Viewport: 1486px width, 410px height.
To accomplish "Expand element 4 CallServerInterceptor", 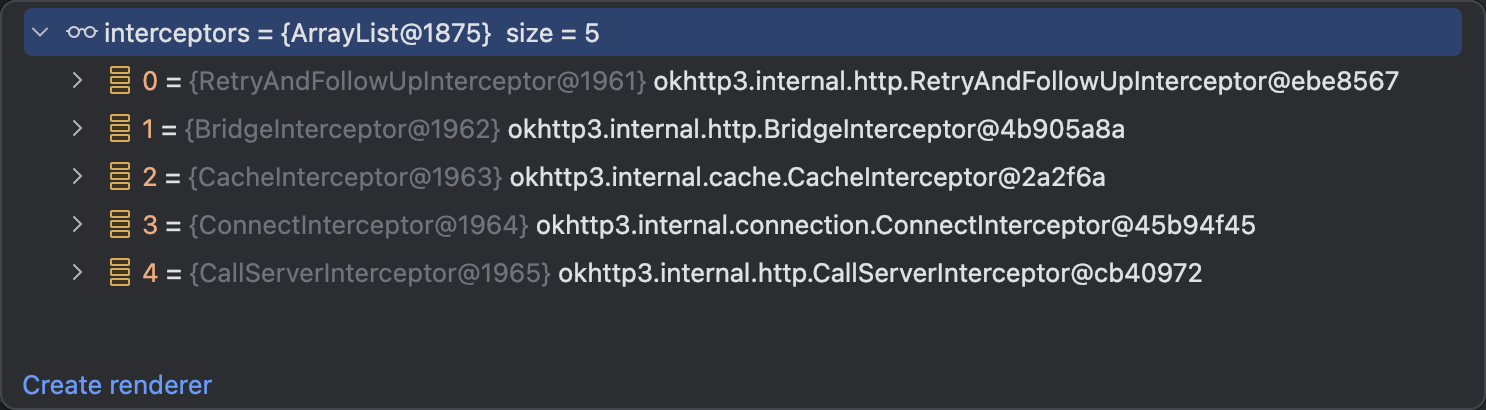I will (78, 273).
